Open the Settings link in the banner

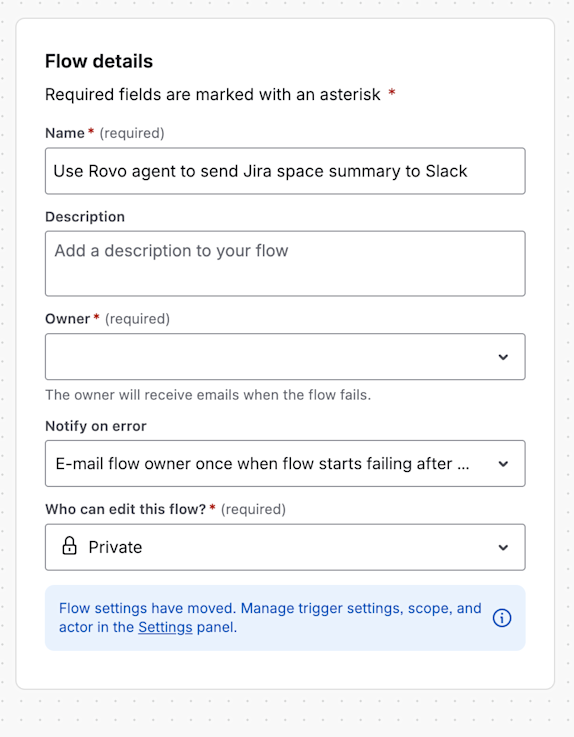tap(165, 627)
